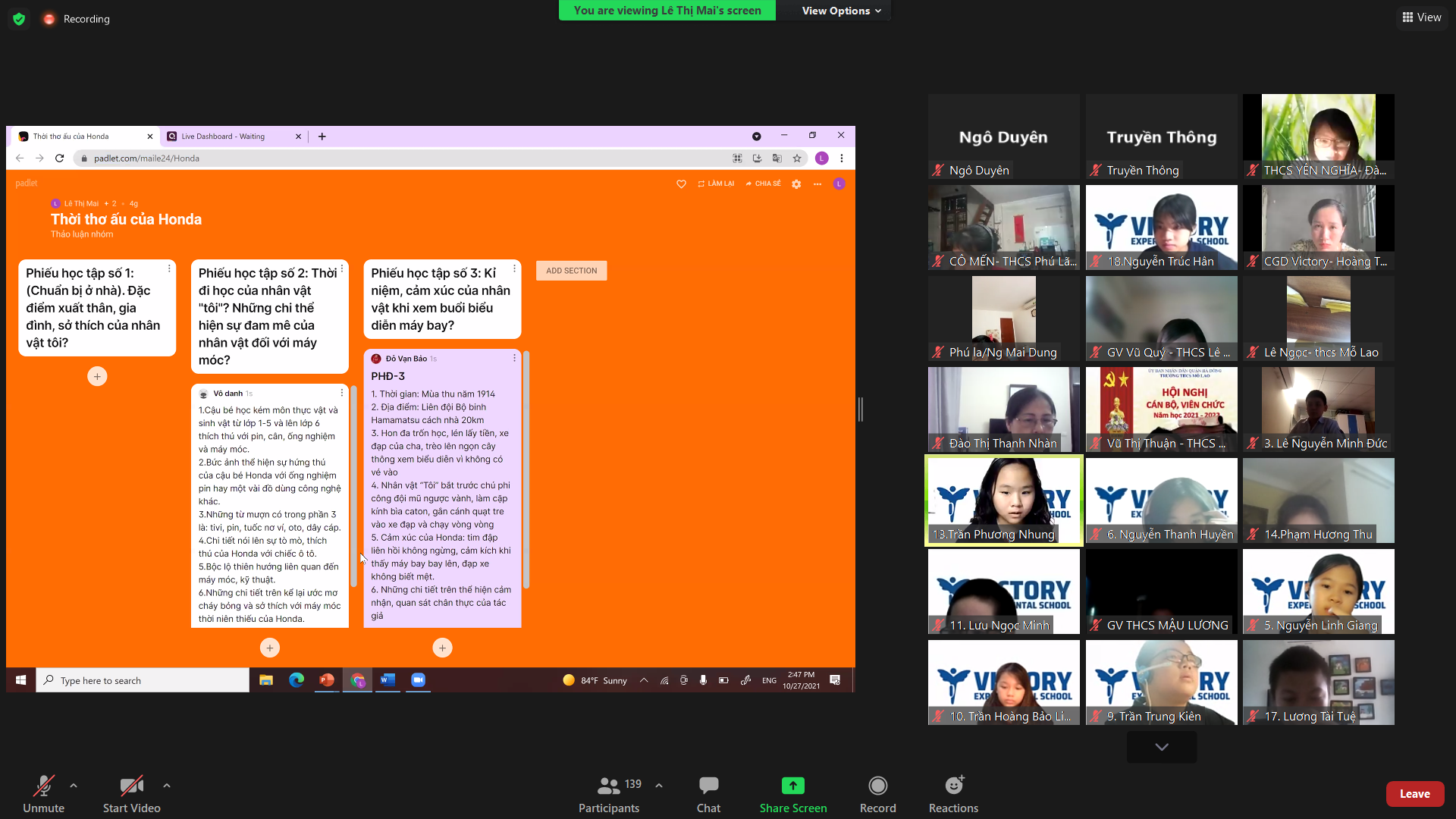Click the ADD SECTION button
This screenshot has width=1456, height=819.
click(571, 271)
